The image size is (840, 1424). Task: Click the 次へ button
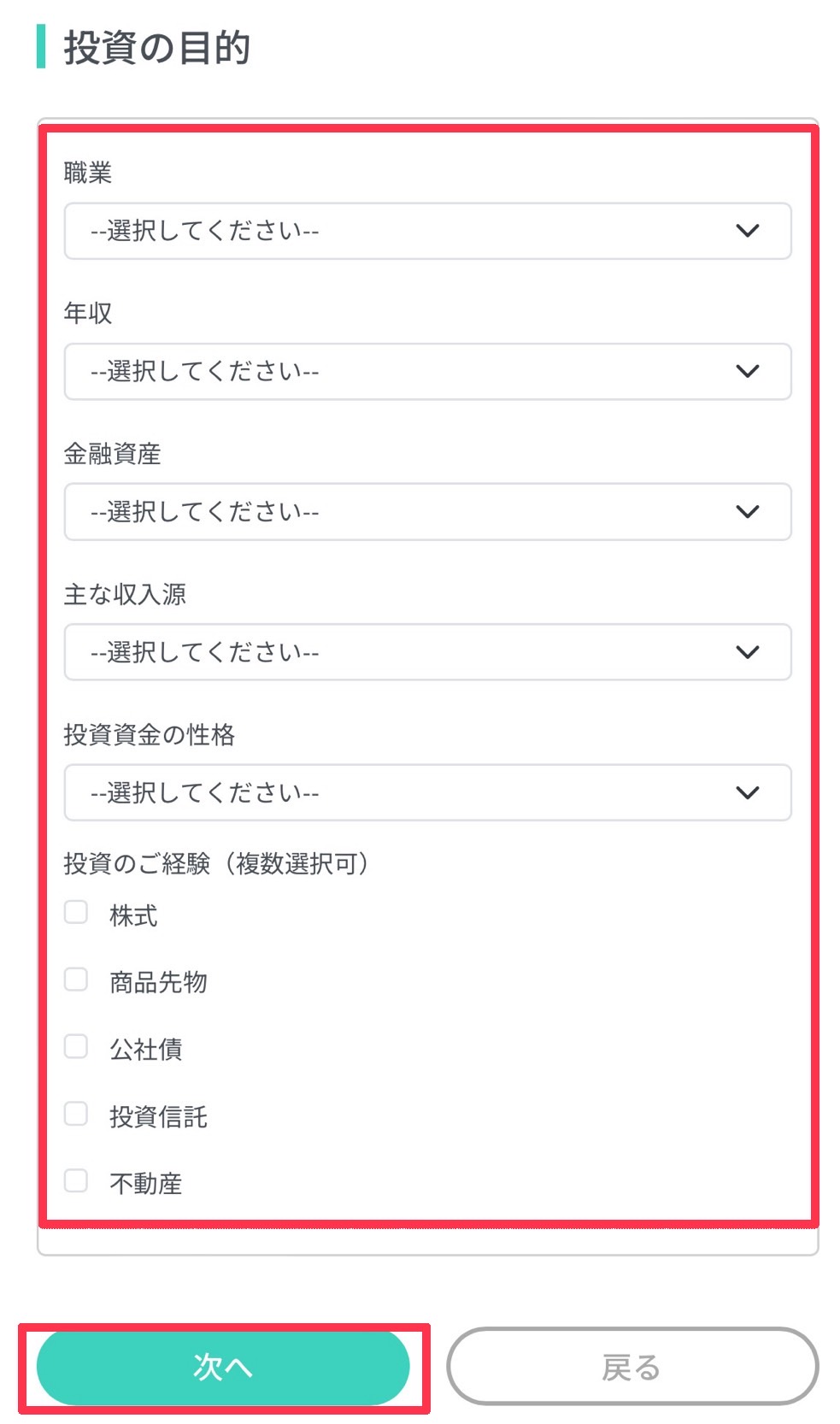(x=223, y=1367)
